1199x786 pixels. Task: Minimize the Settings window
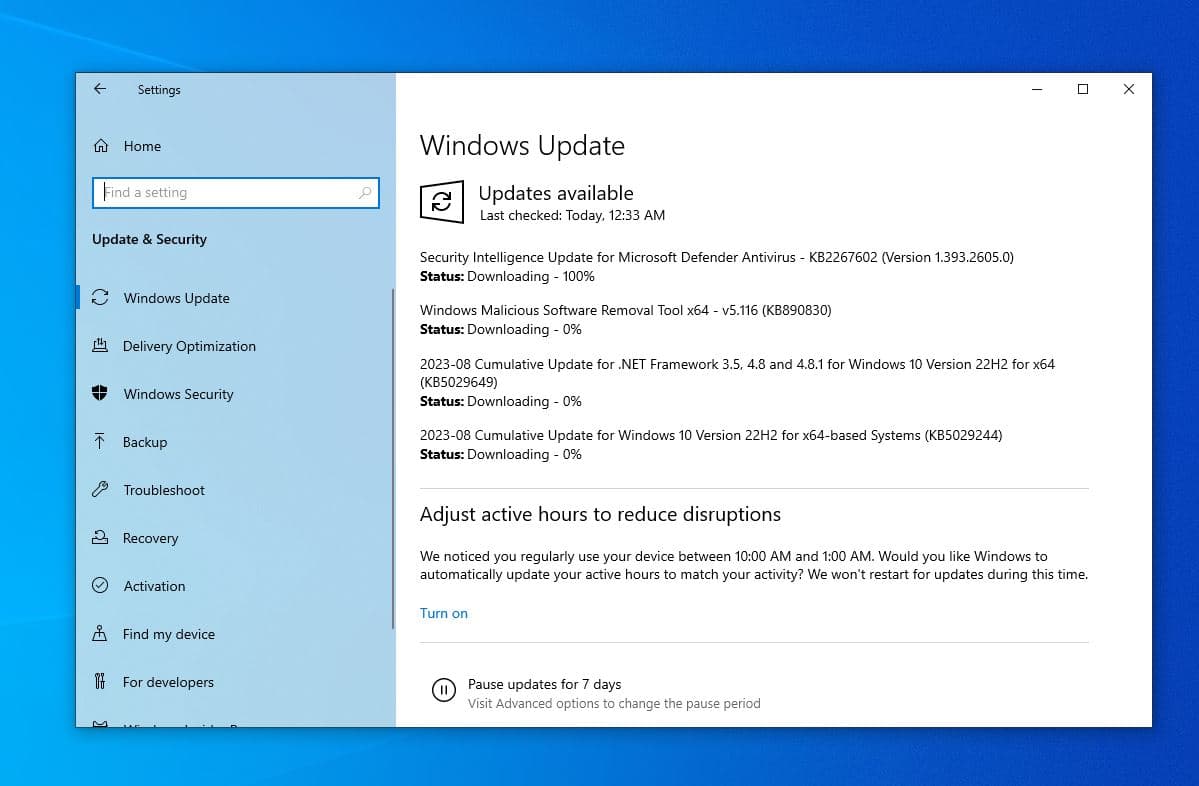click(1037, 89)
